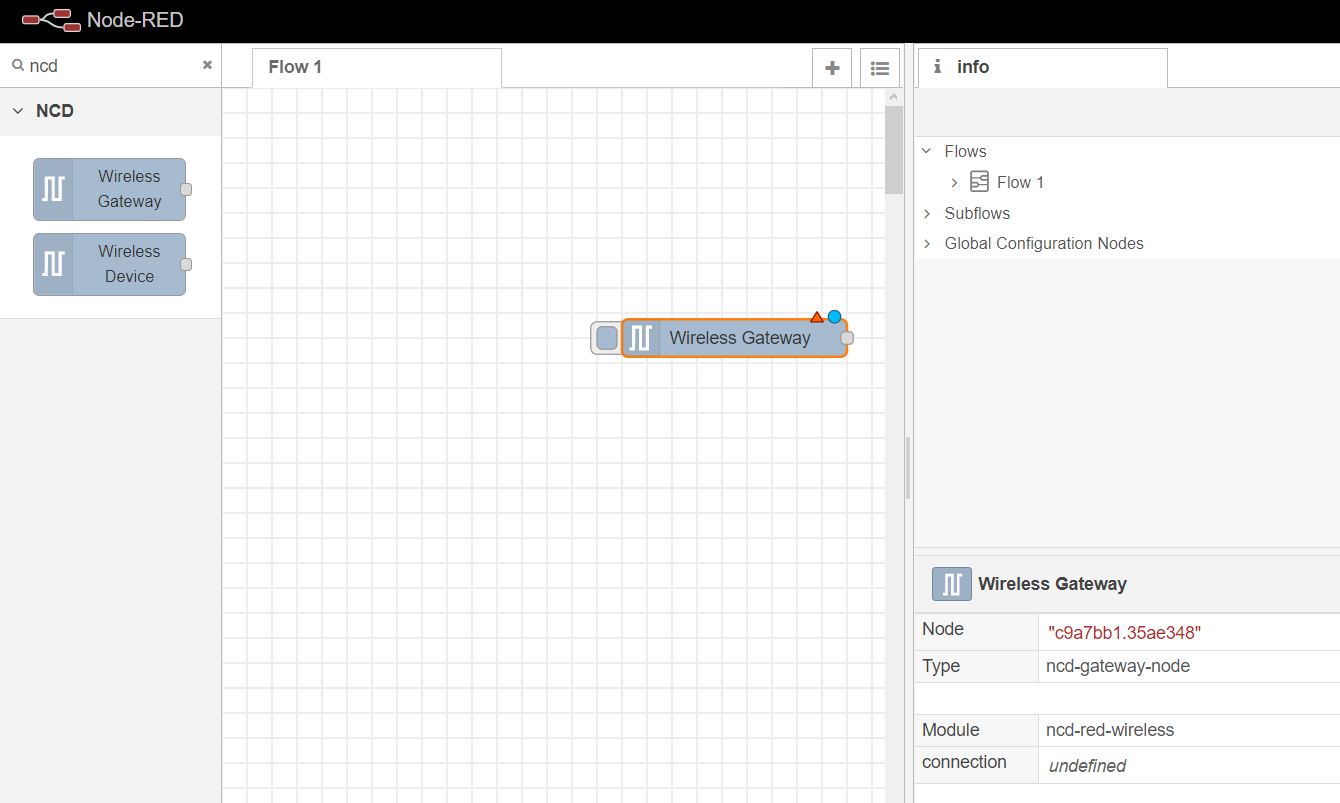
Task: Click the red warning triangle on node
Action: point(817,317)
